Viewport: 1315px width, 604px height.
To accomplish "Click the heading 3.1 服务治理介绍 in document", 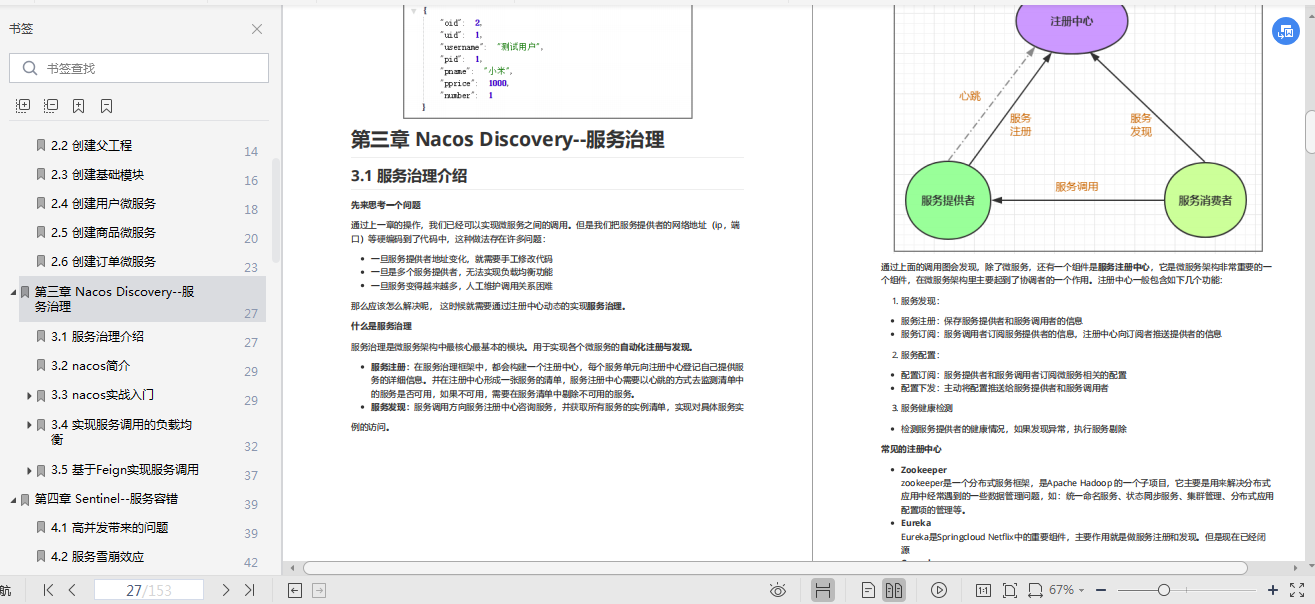I will (x=409, y=176).
